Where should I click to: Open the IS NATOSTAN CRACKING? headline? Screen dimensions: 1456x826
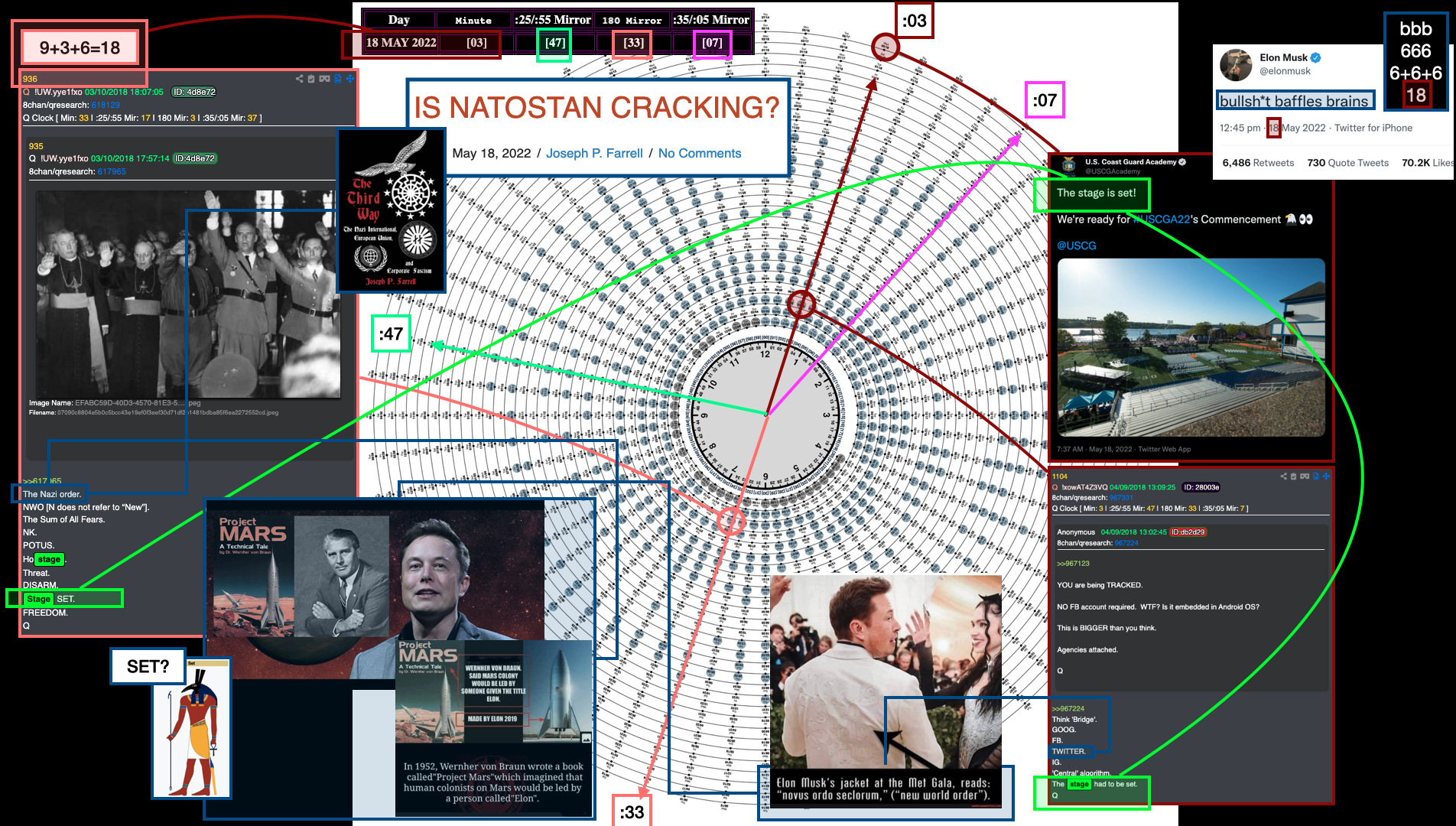tap(597, 108)
